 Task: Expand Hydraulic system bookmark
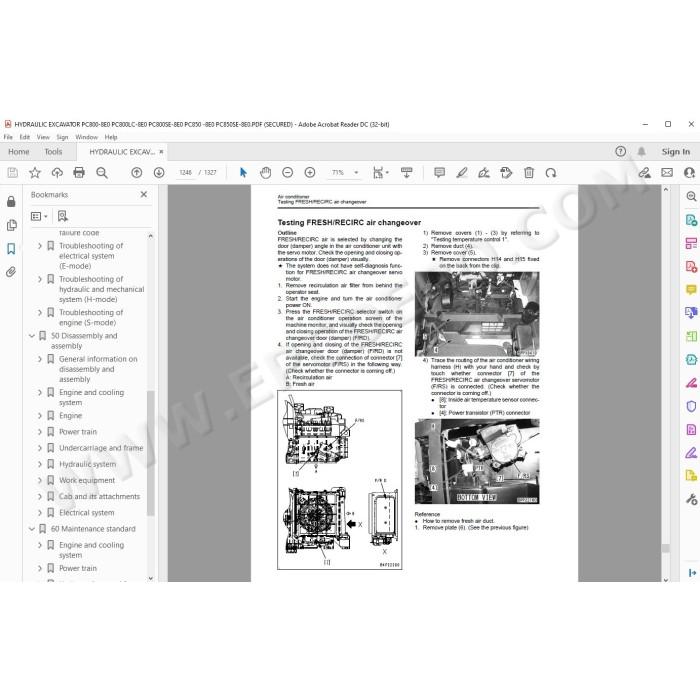point(40,464)
